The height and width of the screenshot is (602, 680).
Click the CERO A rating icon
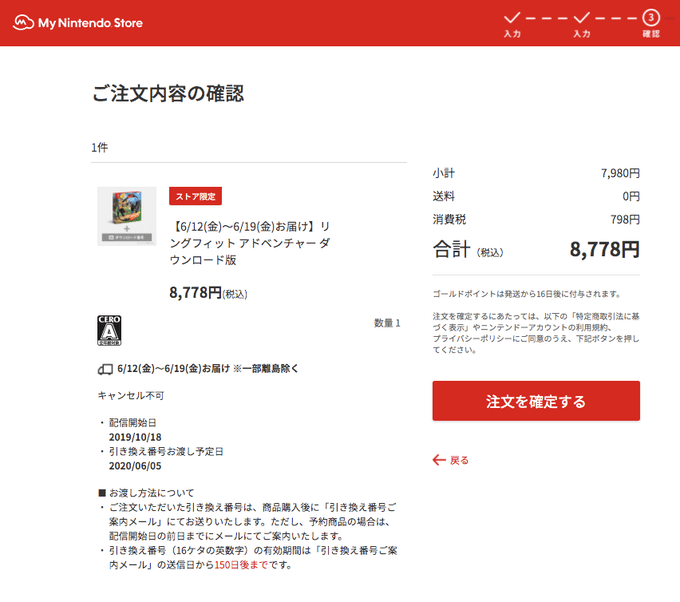(x=109, y=330)
